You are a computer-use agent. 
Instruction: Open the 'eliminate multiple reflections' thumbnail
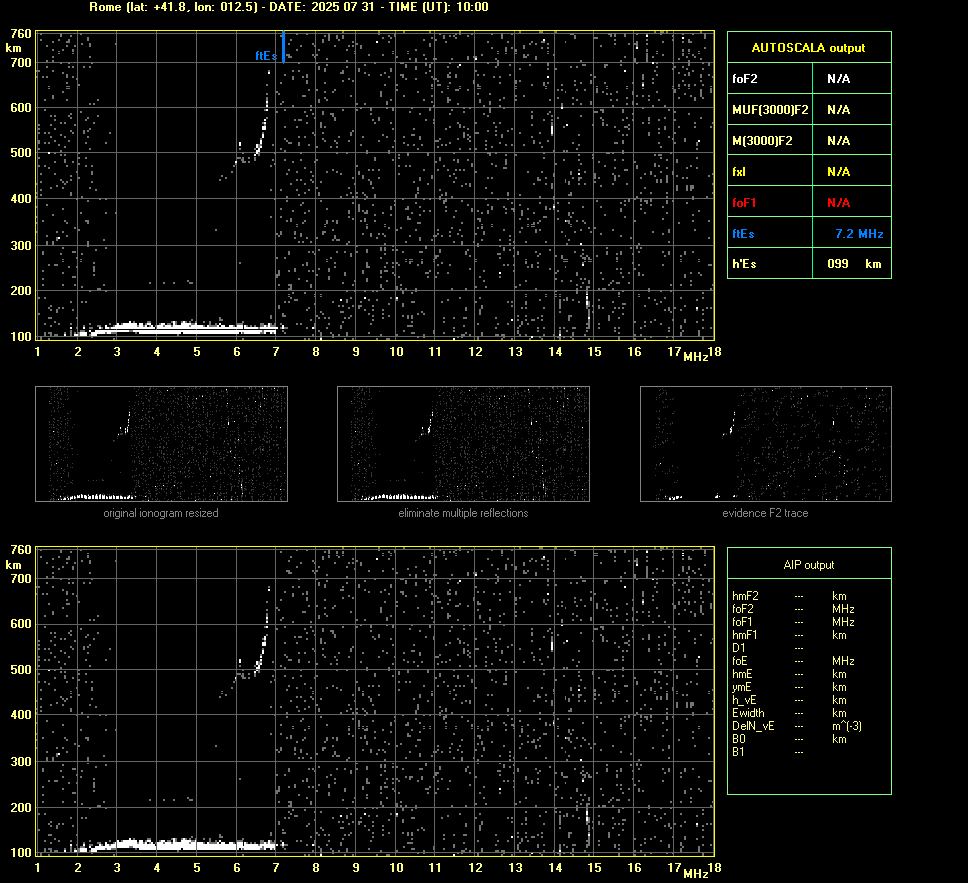tap(464, 444)
